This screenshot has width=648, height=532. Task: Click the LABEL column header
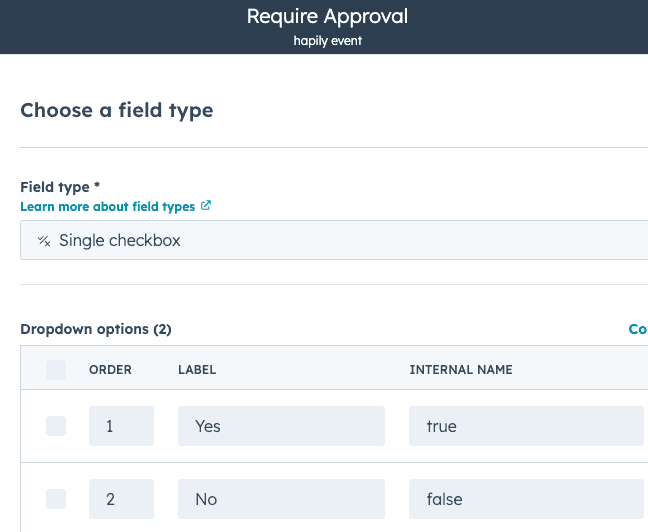pyautogui.click(x=197, y=370)
